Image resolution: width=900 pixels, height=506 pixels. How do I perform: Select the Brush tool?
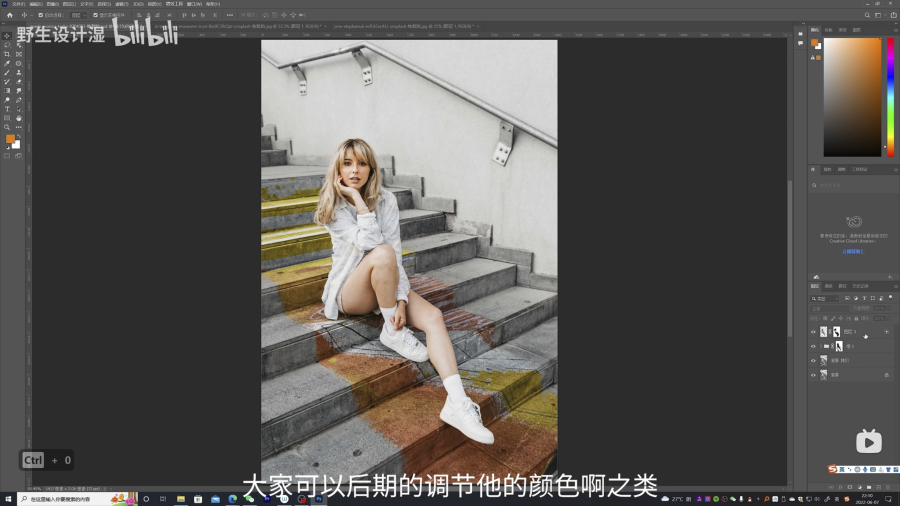[7, 72]
